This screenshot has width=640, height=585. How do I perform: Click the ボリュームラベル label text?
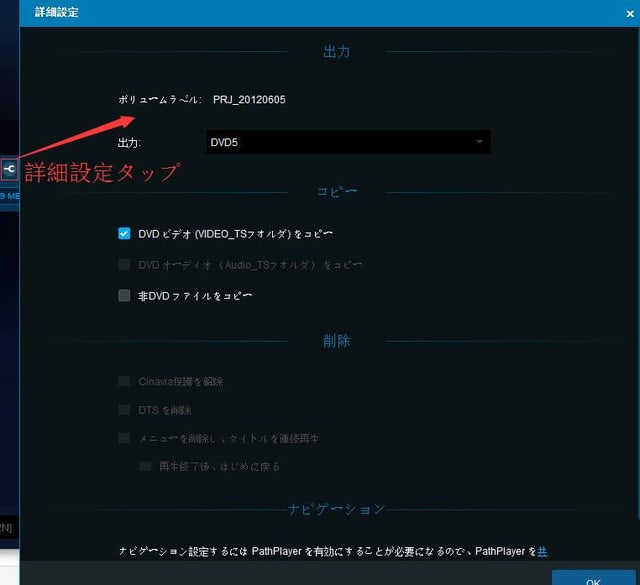pyautogui.click(x=160, y=99)
